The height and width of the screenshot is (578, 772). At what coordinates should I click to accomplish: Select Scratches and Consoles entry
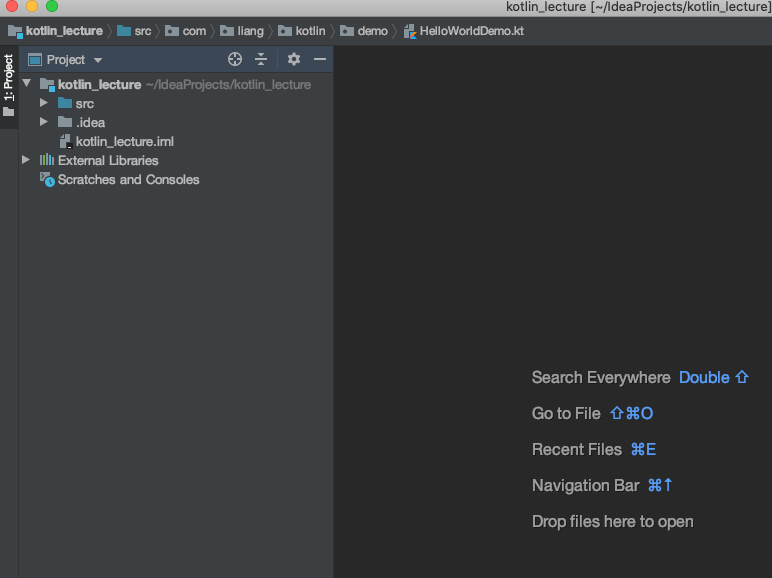click(129, 180)
